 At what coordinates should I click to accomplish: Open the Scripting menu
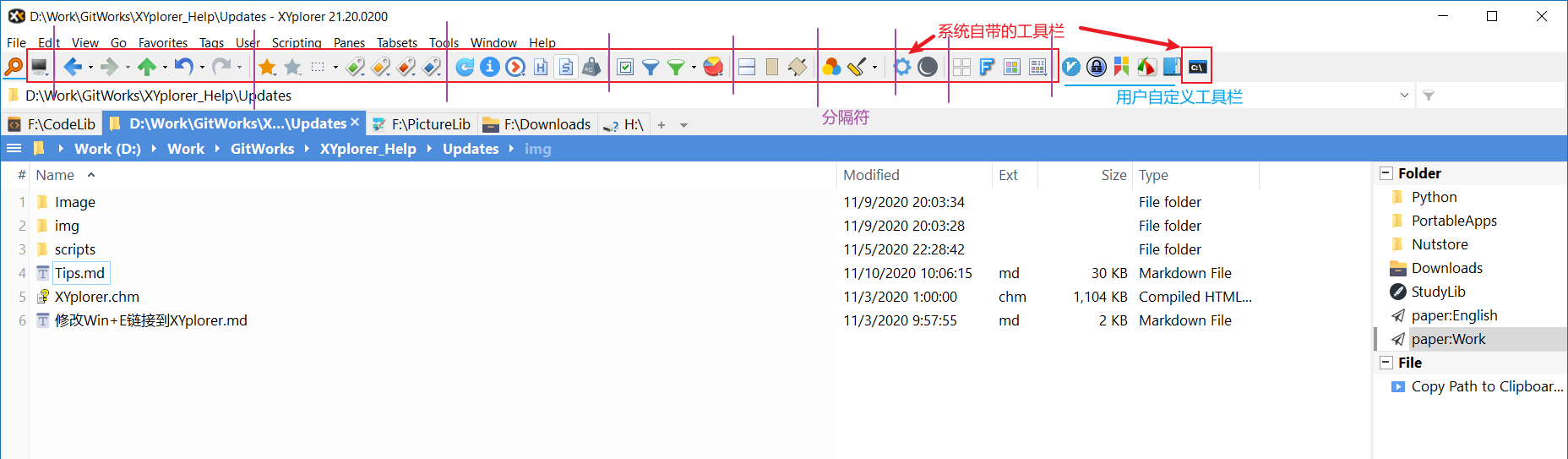[x=297, y=42]
